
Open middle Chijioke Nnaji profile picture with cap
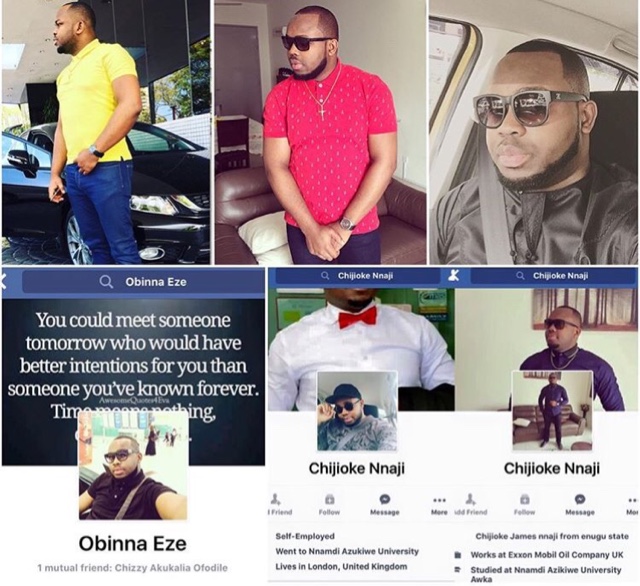pyautogui.click(x=357, y=411)
